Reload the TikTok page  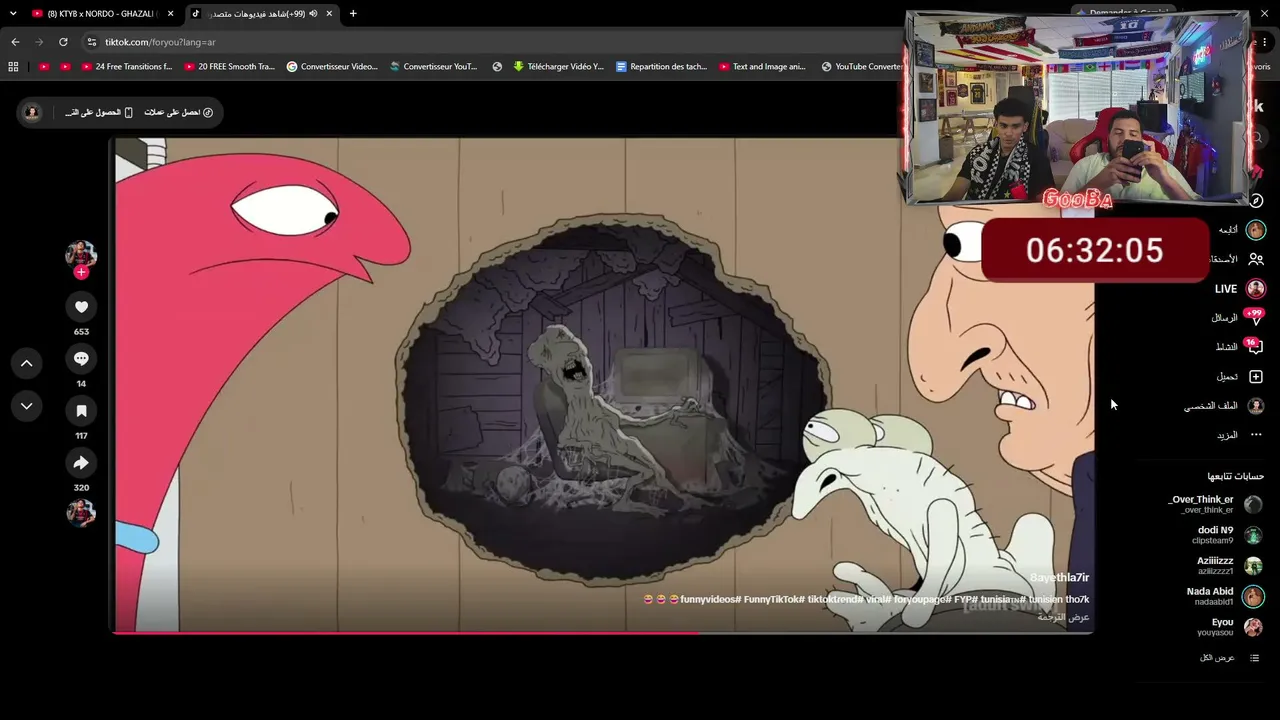pos(63,42)
